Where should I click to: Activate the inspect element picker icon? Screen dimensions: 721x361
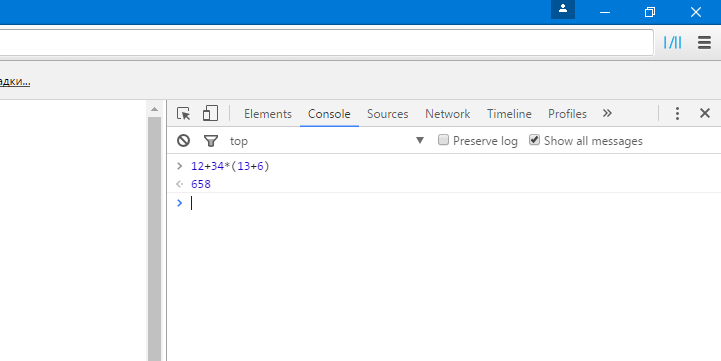click(183, 114)
